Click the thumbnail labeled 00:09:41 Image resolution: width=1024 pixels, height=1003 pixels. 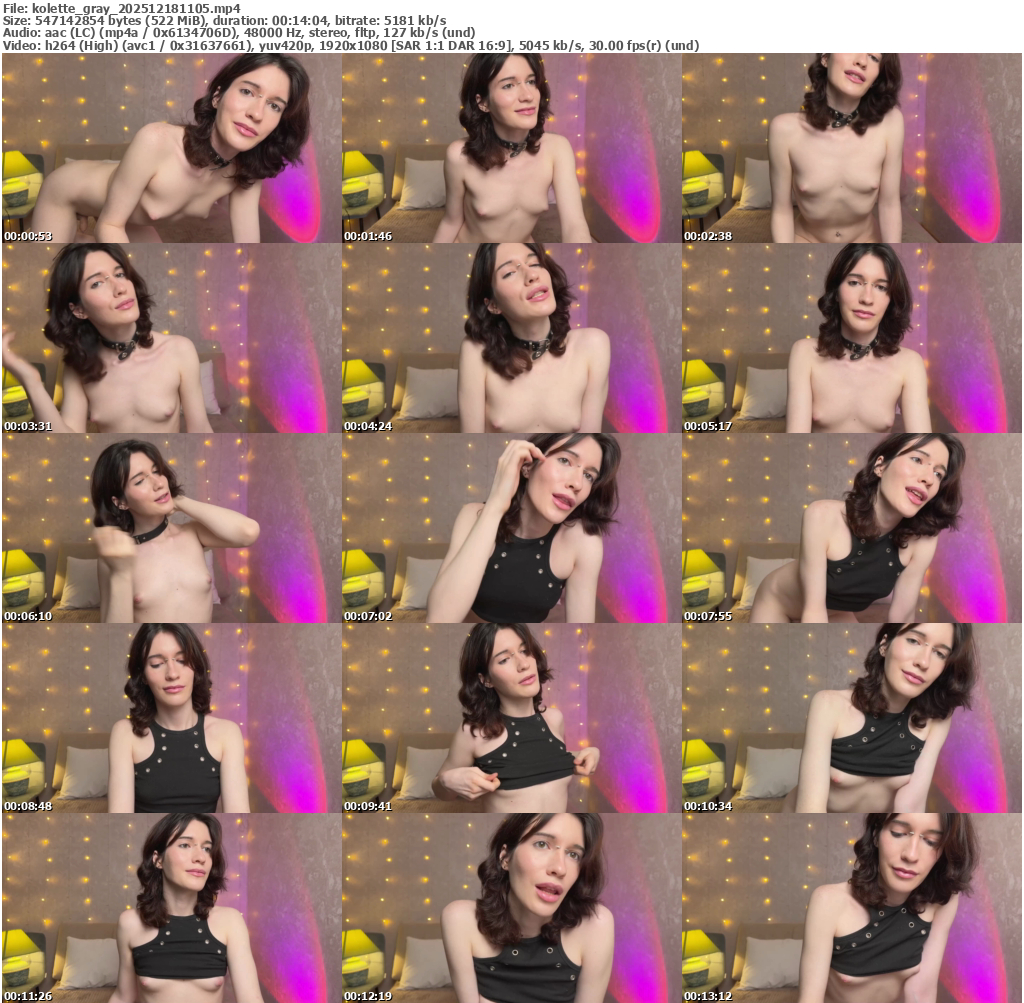[x=511, y=718]
